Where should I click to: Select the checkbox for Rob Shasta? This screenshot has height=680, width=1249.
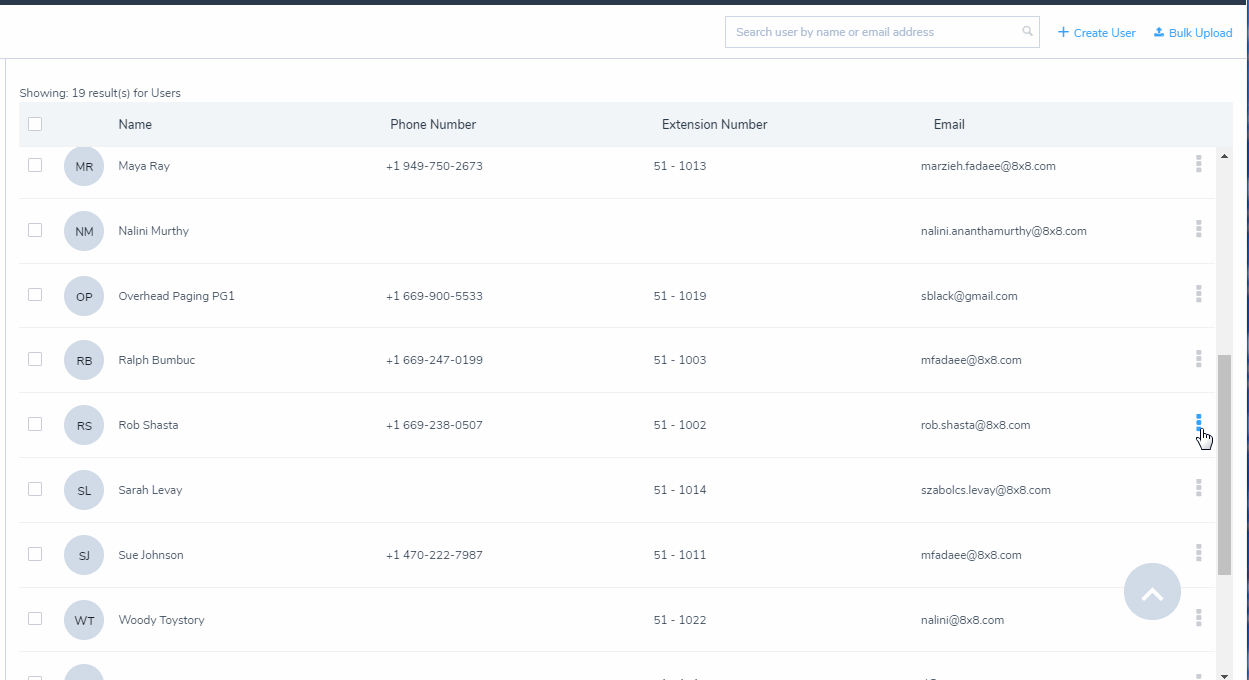click(35, 424)
